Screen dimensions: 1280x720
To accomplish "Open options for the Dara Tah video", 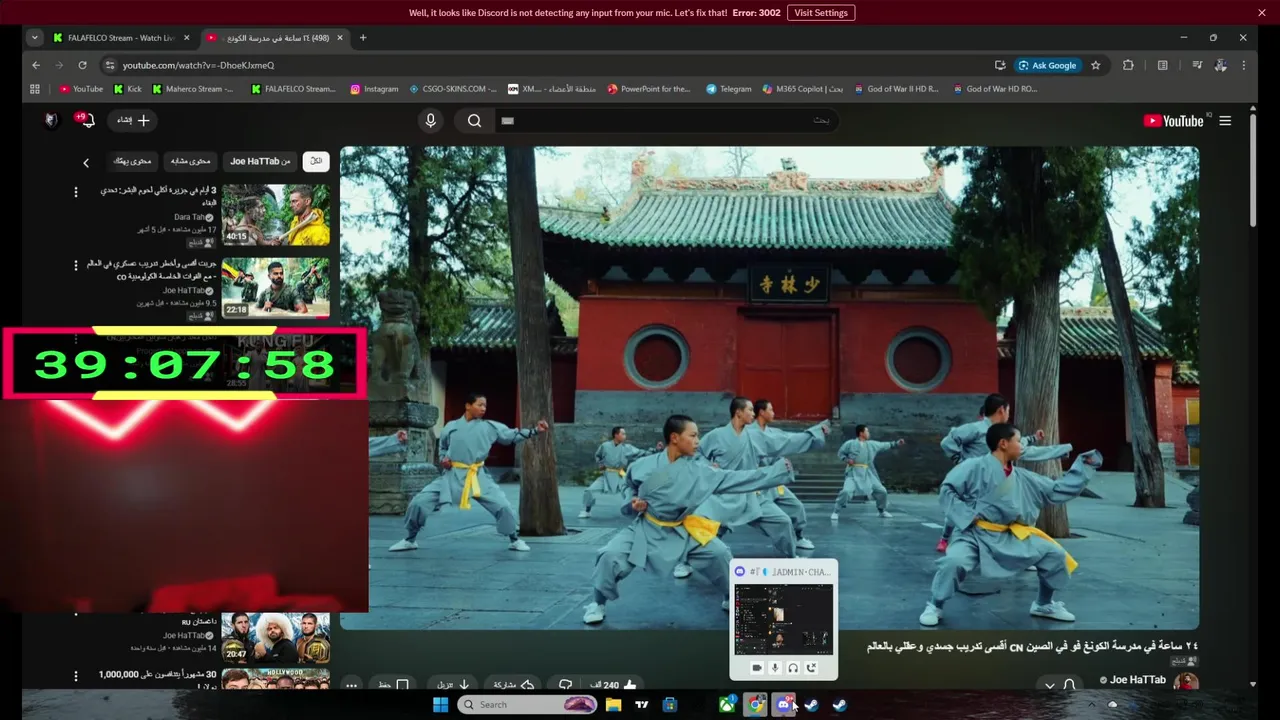I will click(75, 191).
